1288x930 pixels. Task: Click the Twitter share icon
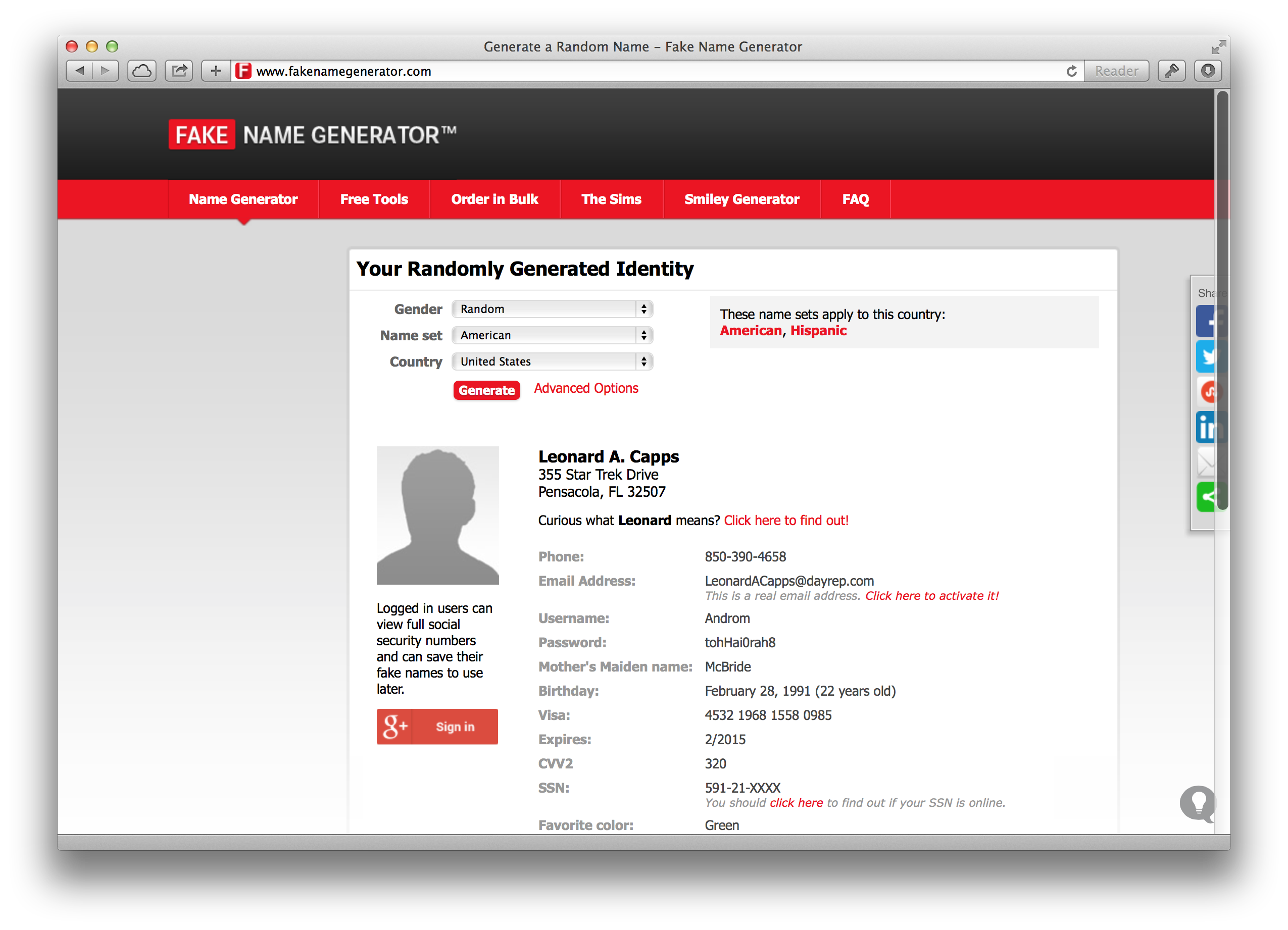point(1206,356)
